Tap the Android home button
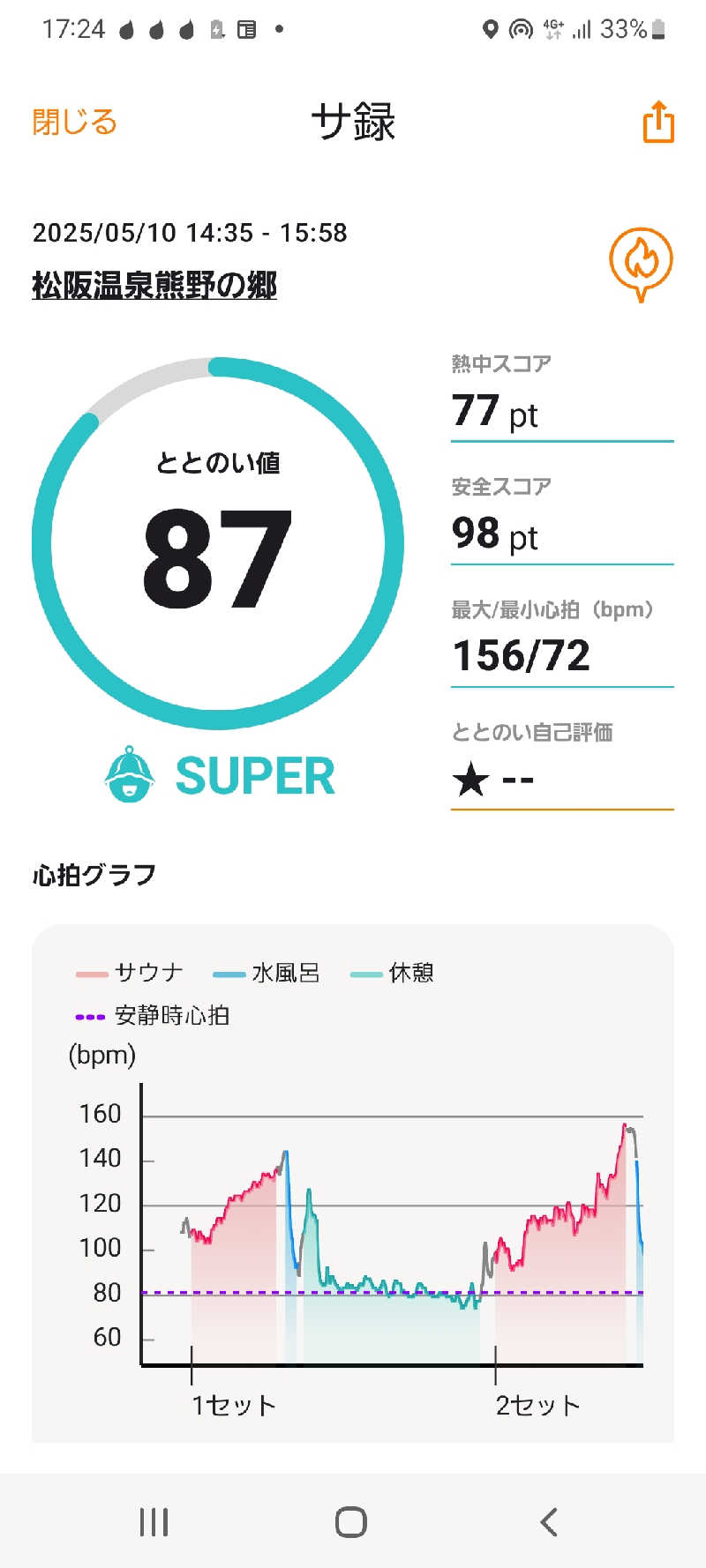The width and height of the screenshot is (706, 1568). [351, 1521]
